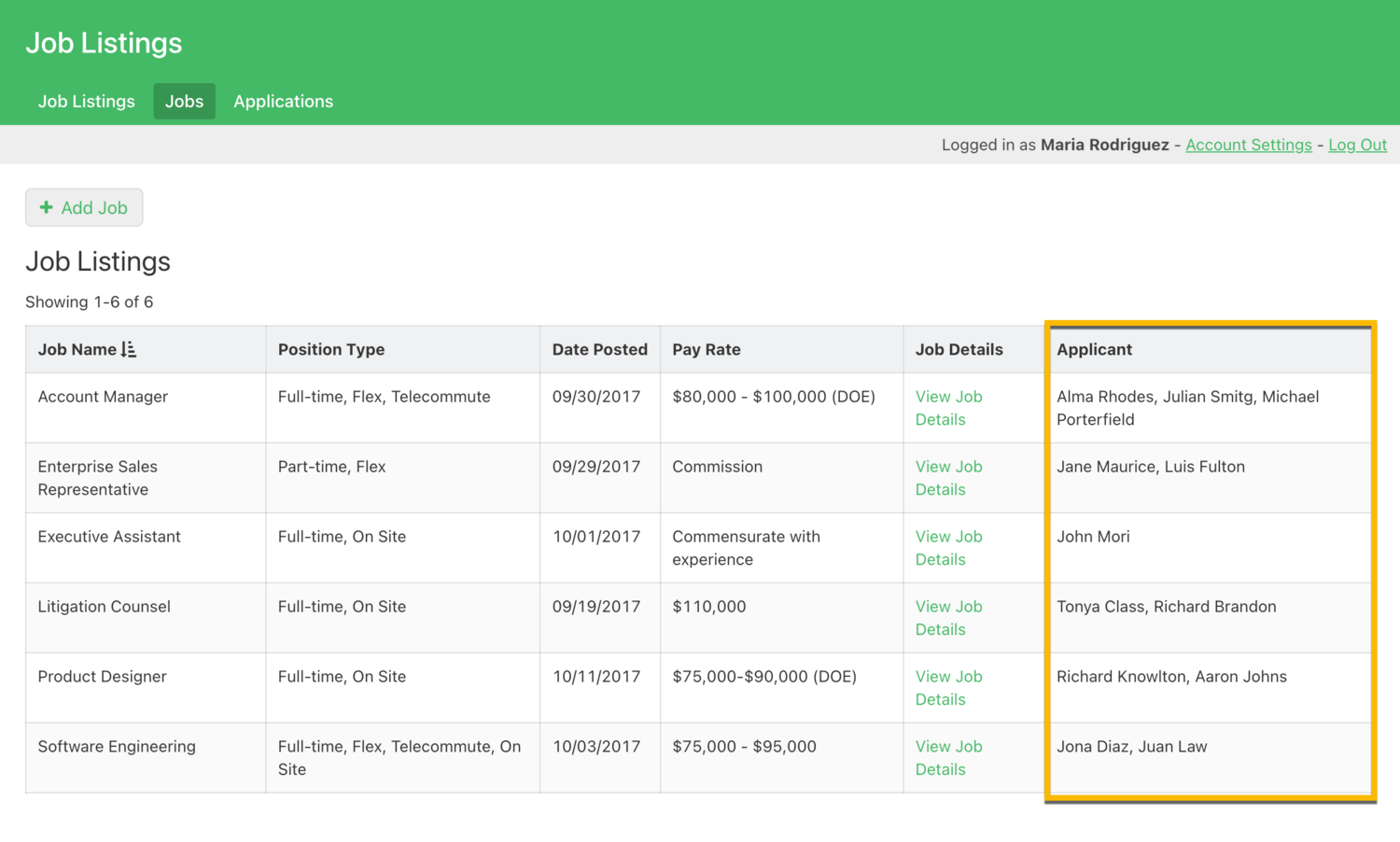1400x842 pixels.
Task: Open Software Engineering job details link
Action: [x=948, y=758]
